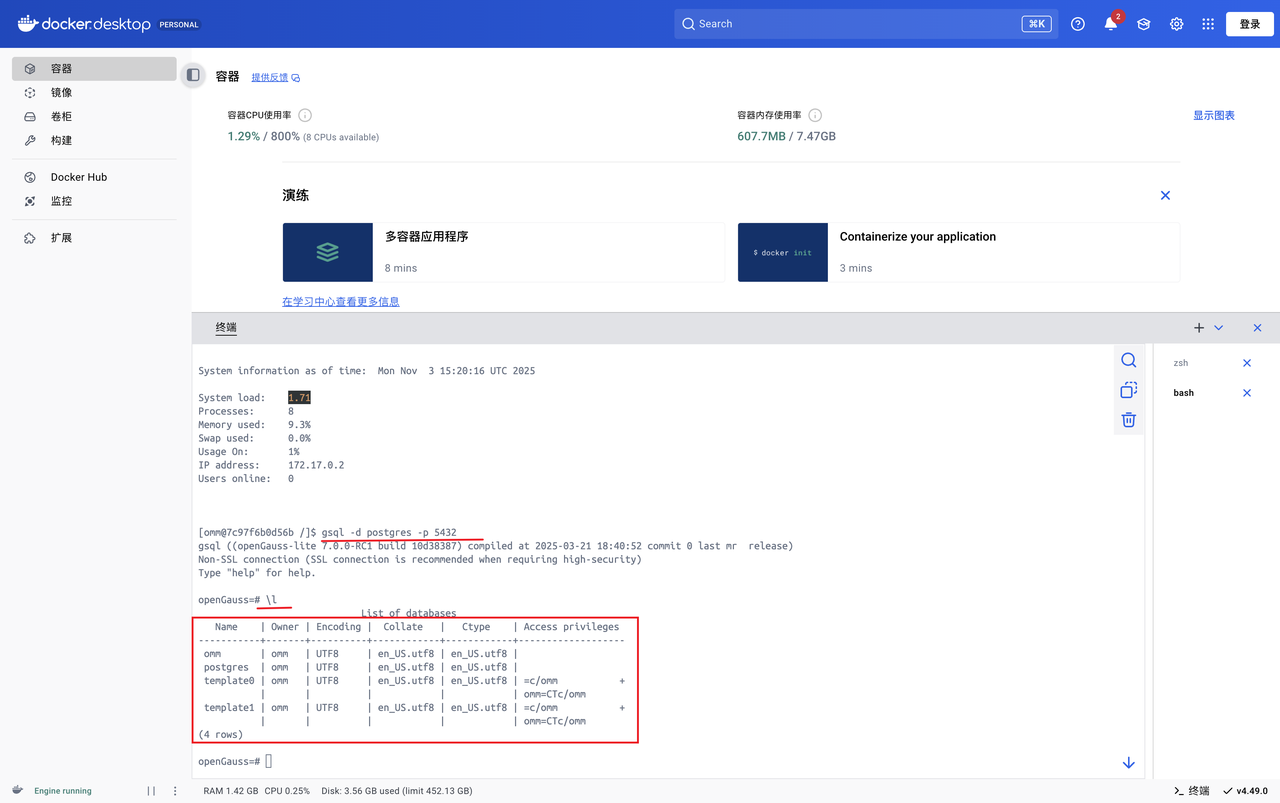The image size is (1280, 803).
Task: Close the bash terminal session
Action: 1247,393
